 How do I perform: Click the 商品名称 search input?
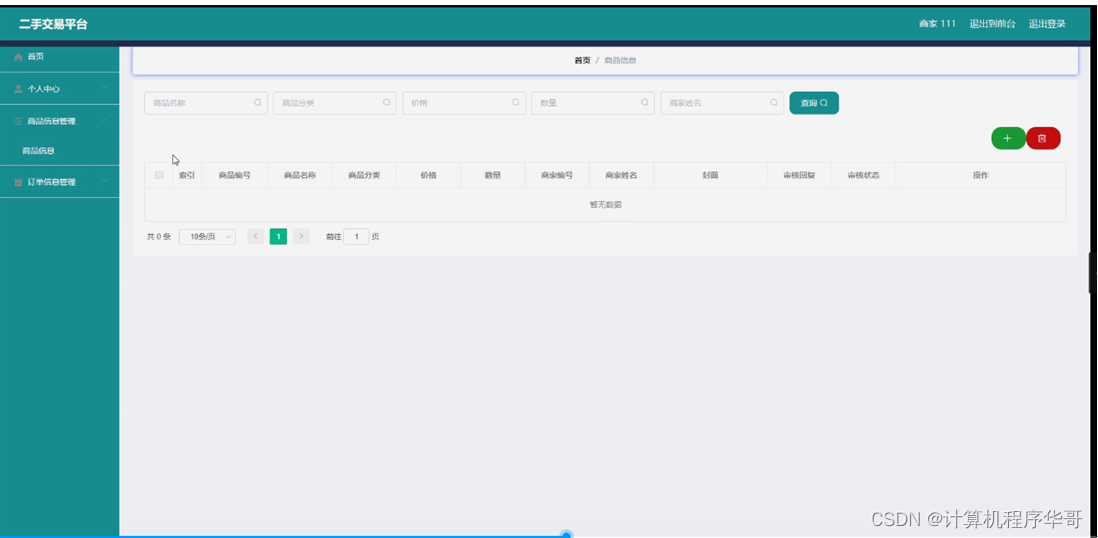(206, 103)
